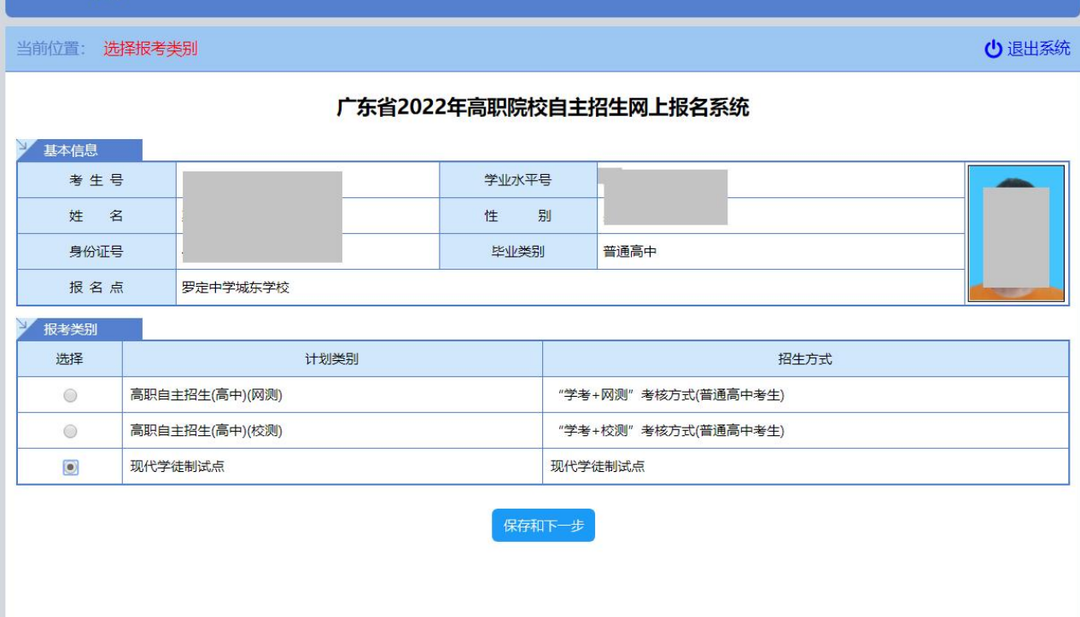The width and height of the screenshot is (1080, 617).
Task: Click the arrow icon on 报考类别 header
Action: [26, 328]
